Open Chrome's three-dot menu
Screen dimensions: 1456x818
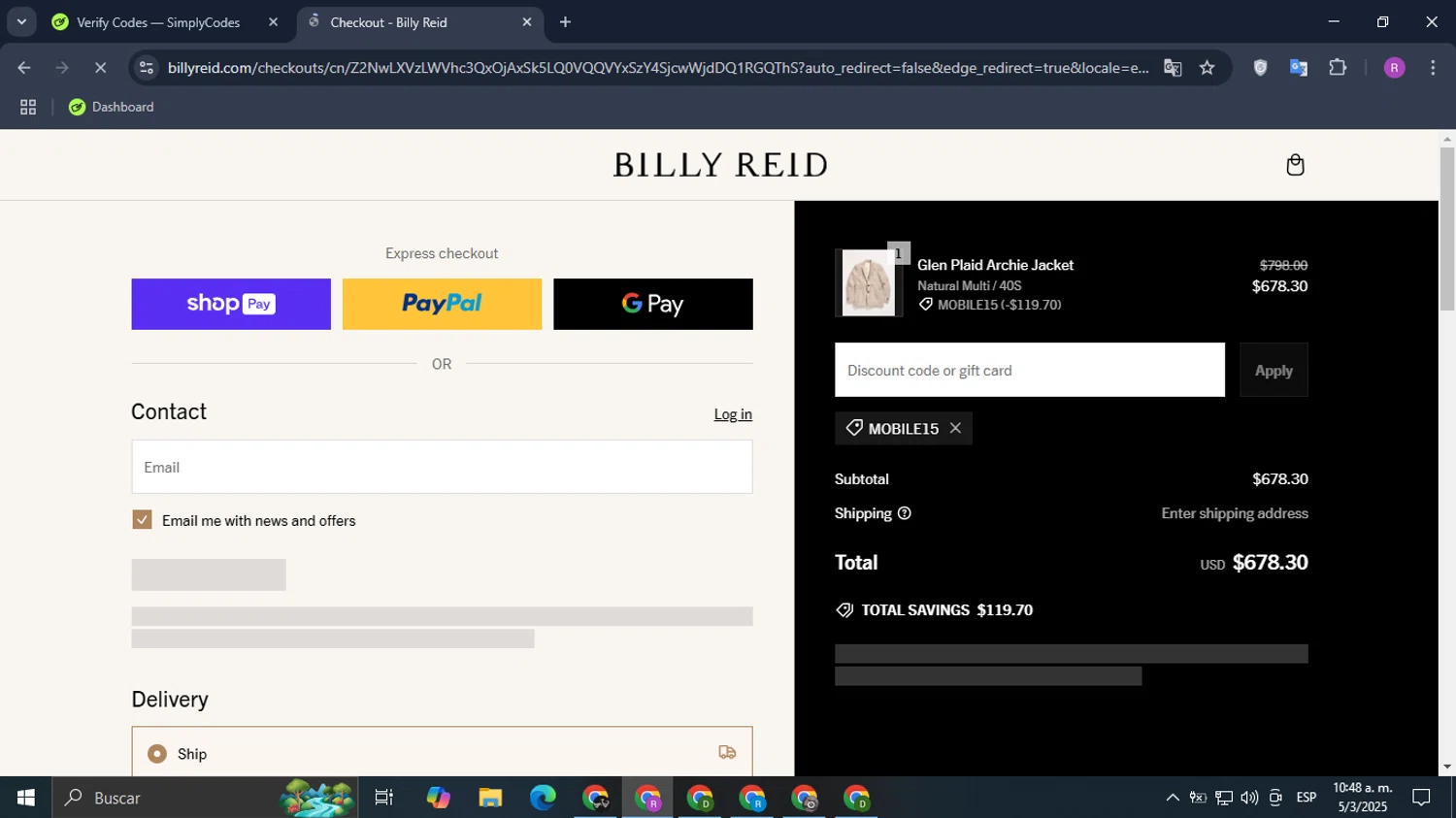(1433, 68)
